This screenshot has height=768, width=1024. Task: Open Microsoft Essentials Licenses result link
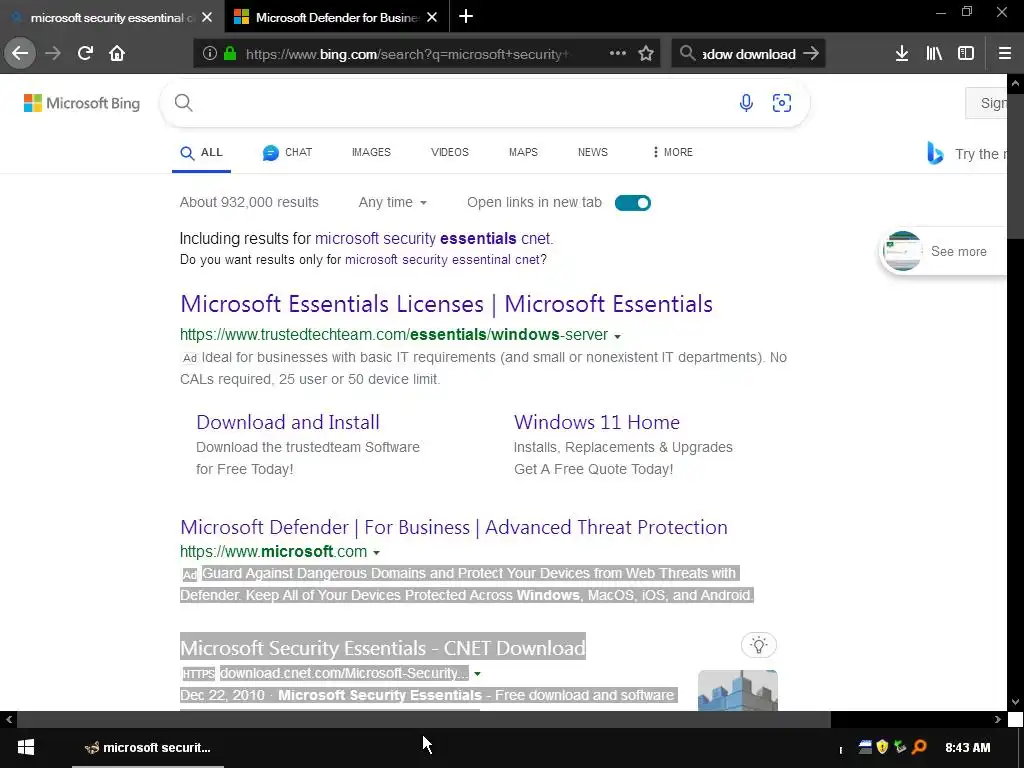click(446, 304)
